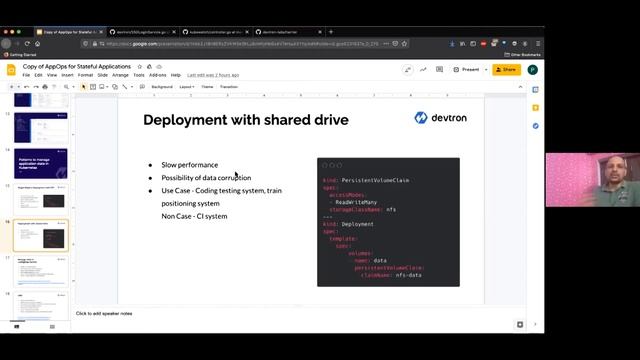
Task: Click the undo arrow in toolbar
Action: click(27, 87)
